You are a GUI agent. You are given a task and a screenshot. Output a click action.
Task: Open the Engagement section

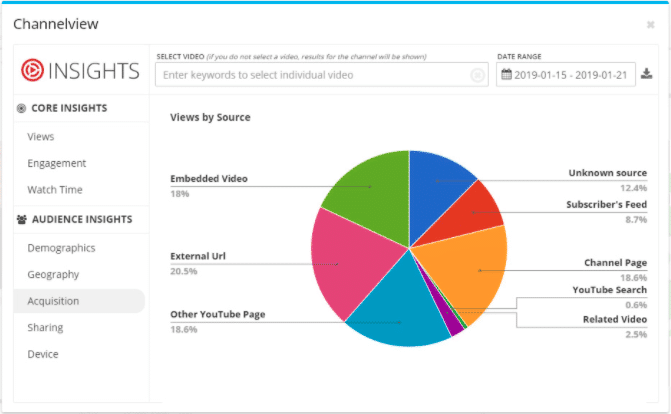(x=56, y=163)
